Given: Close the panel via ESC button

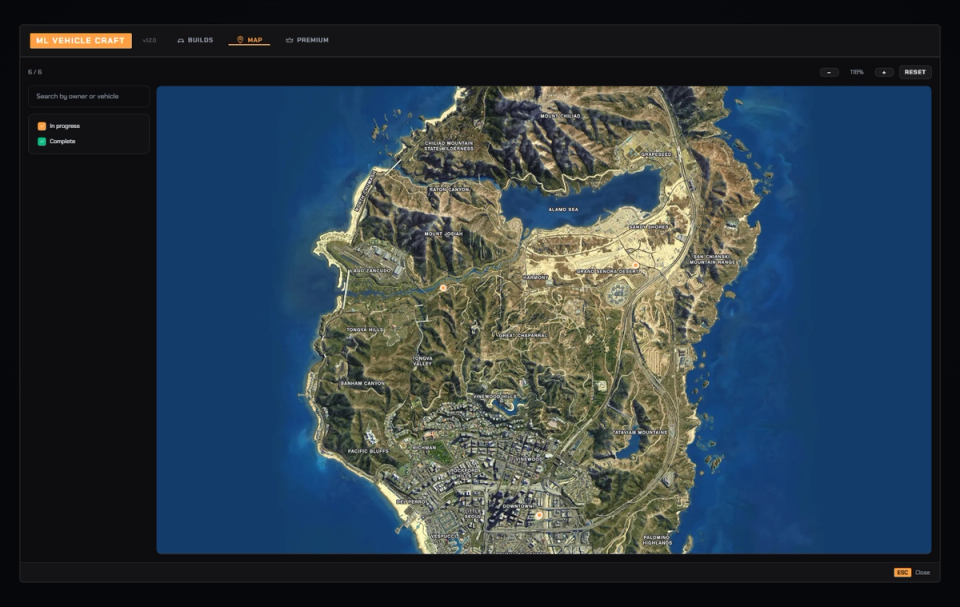Looking at the screenshot, I should (x=902, y=573).
